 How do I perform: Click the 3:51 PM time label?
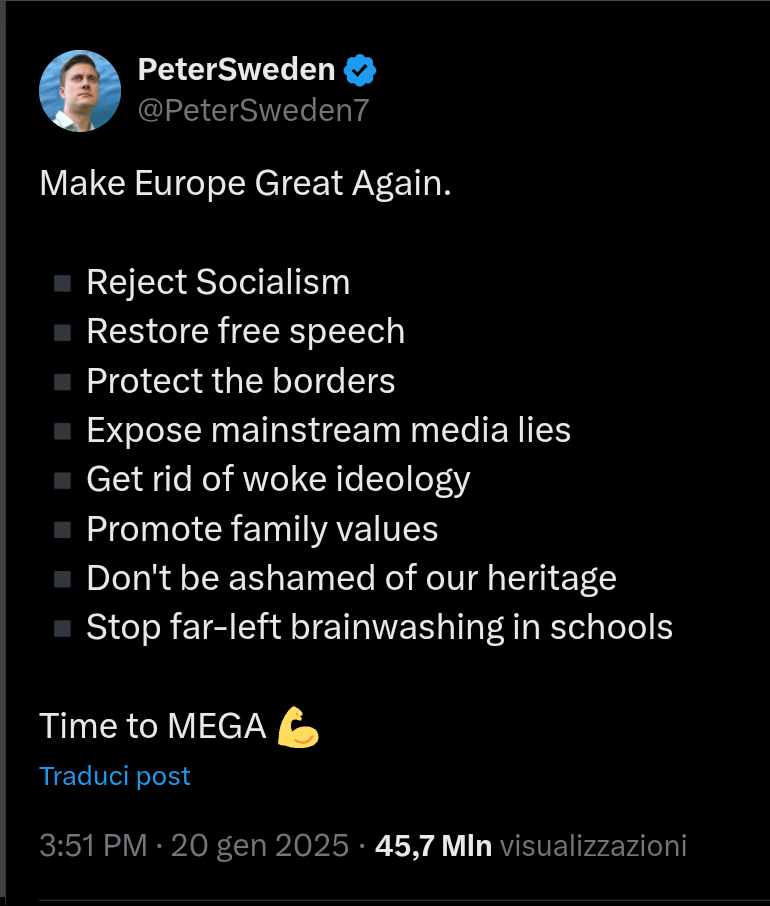90,845
